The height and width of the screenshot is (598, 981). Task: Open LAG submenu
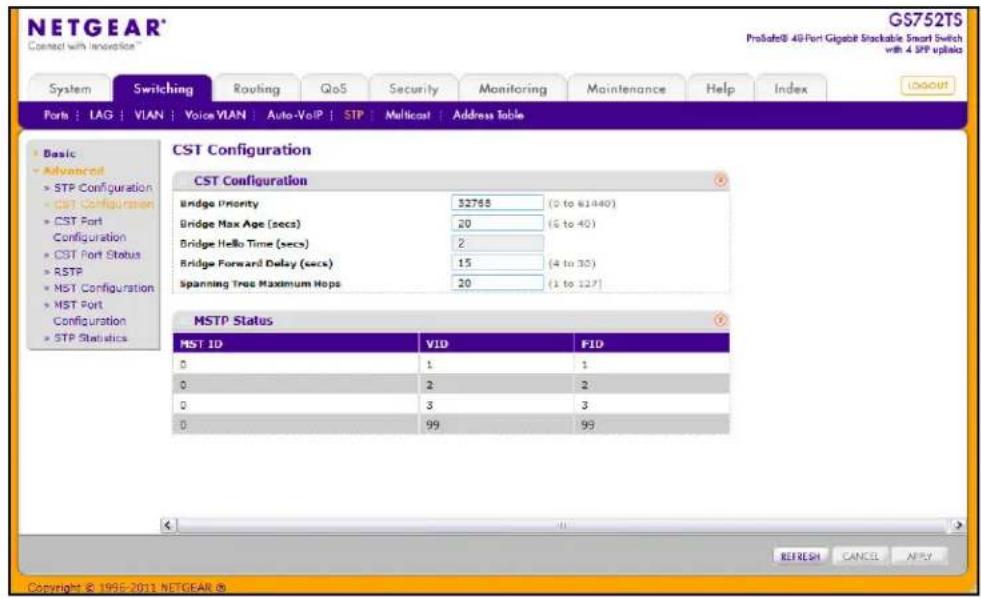[x=101, y=115]
